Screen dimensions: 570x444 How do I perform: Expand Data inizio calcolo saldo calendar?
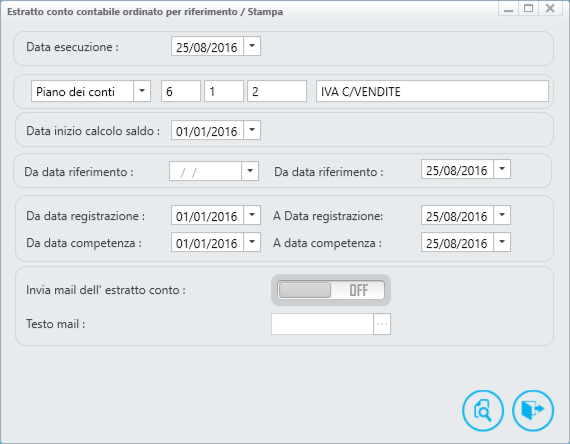point(252,130)
